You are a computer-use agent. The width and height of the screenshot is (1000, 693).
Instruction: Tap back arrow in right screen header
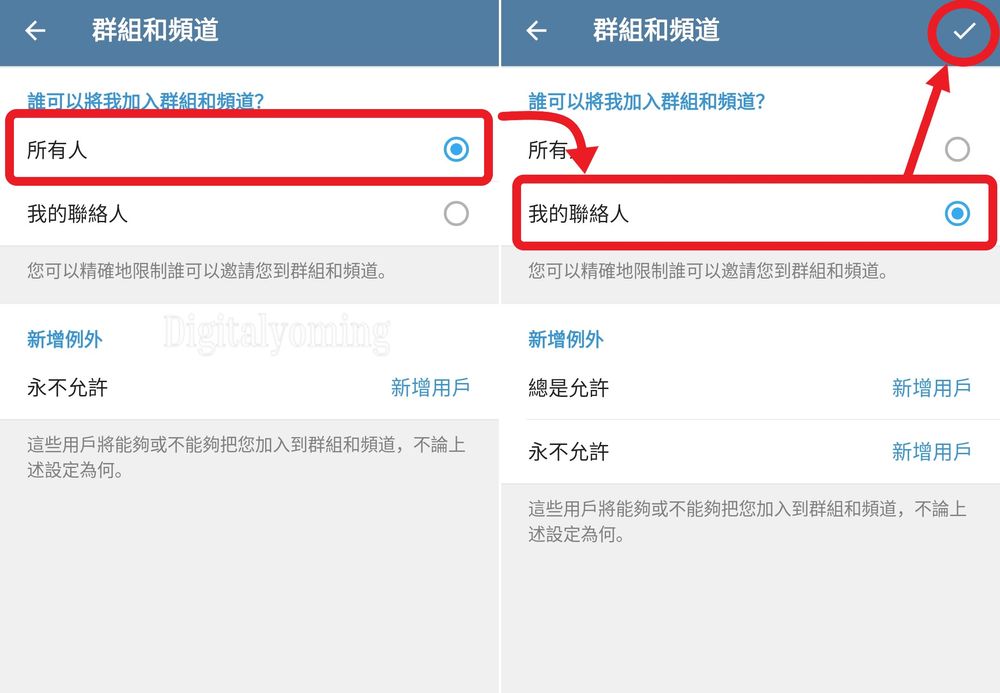[536, 30]
